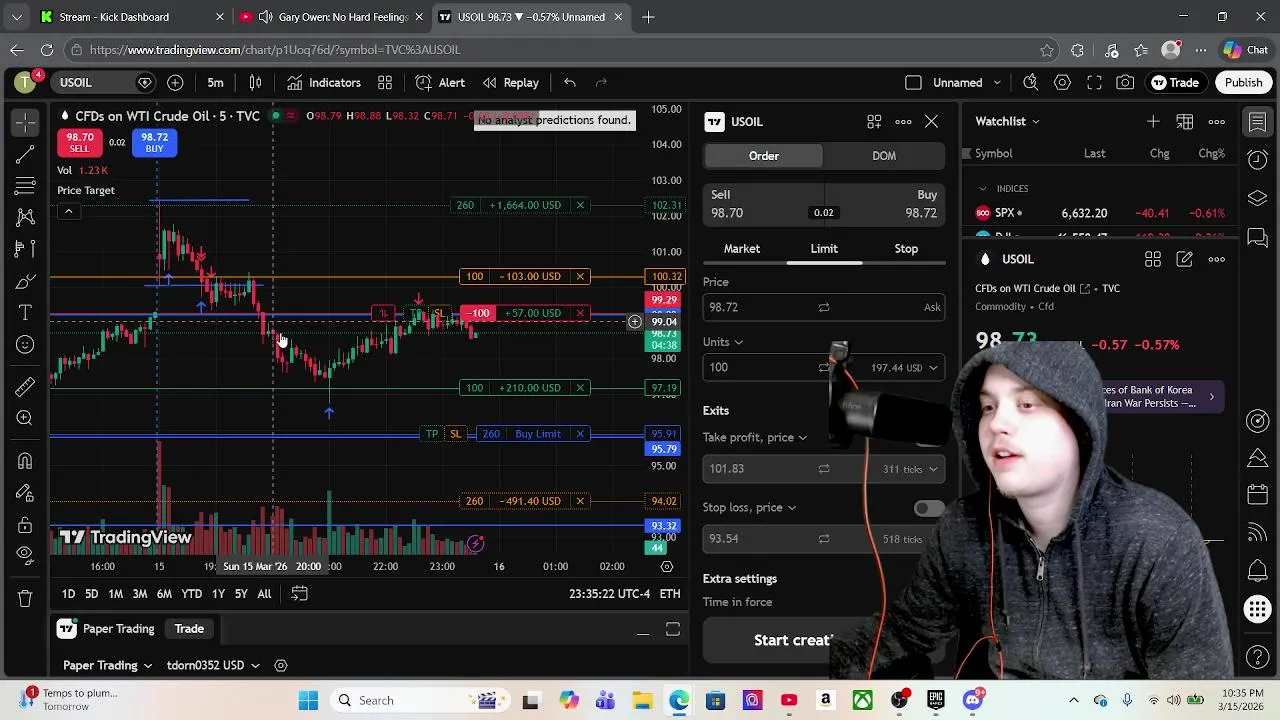The height and width of the screenshot is (720, 1280).
Task: Expand the Paper Trading broker dropdown
Action: [x=107, y=665]
